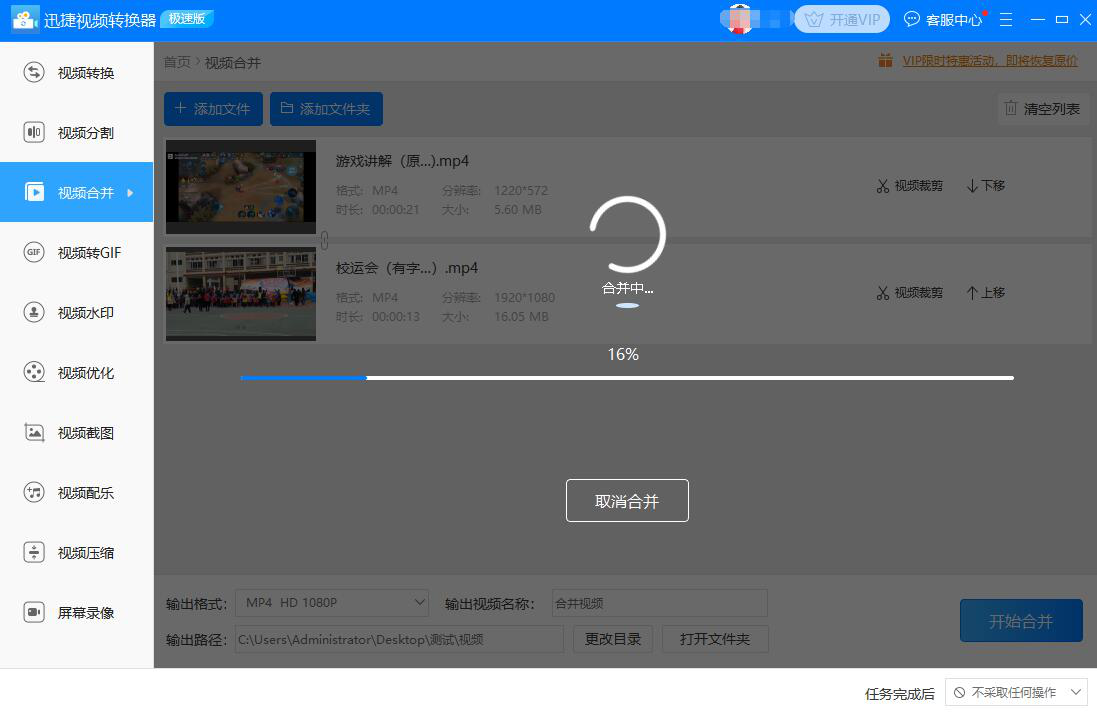Click the 视频配乐 music icon

(34, 493)
